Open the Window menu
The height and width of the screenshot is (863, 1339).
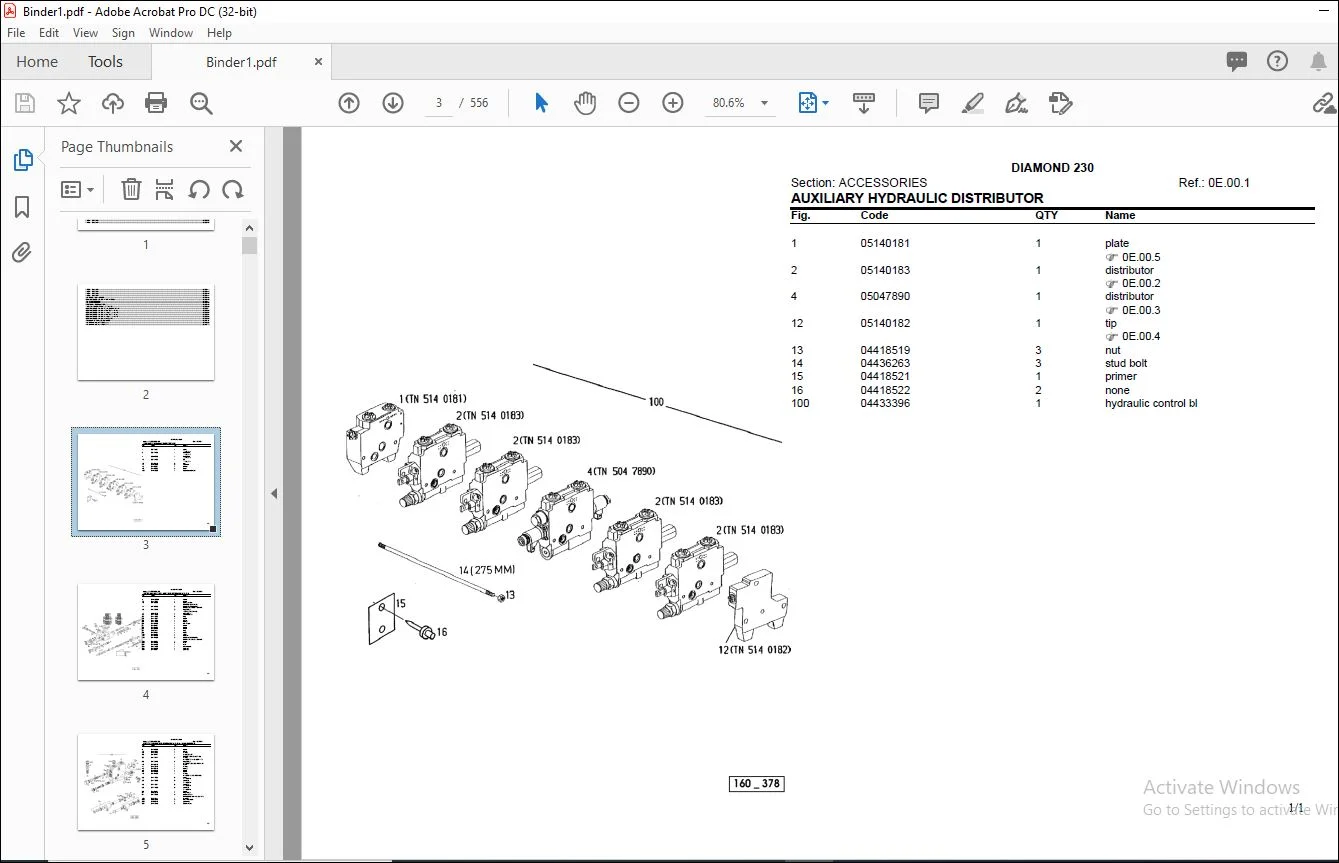point(171,33)
